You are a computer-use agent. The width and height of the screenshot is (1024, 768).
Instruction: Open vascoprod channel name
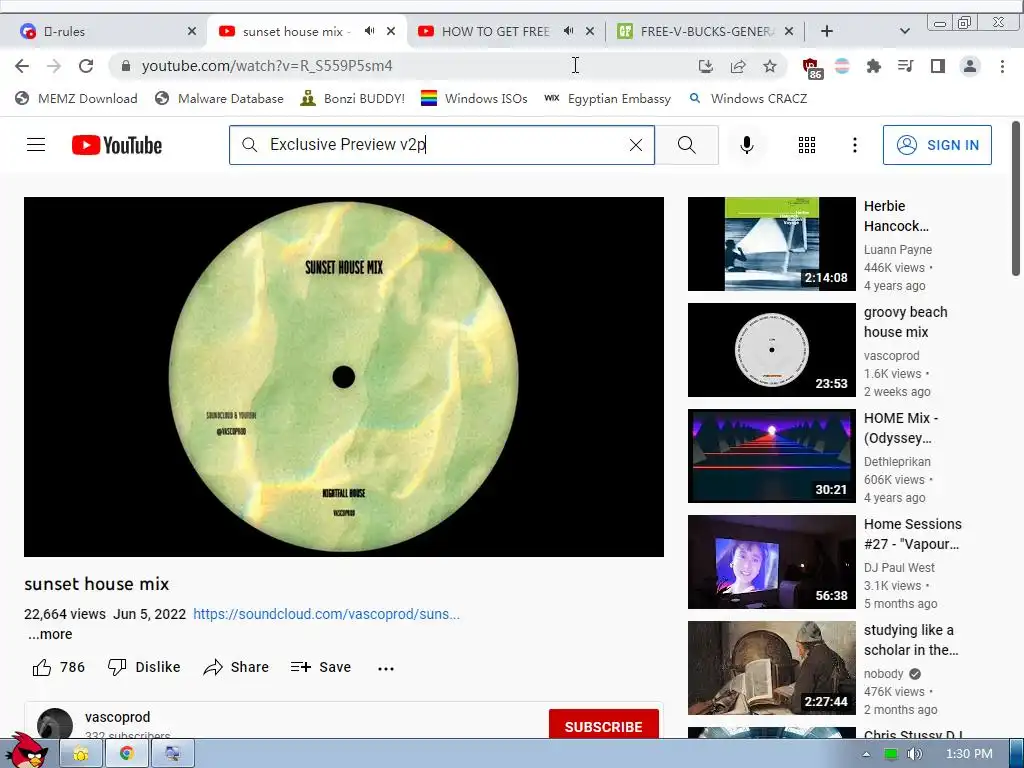(x=118, y=717)
